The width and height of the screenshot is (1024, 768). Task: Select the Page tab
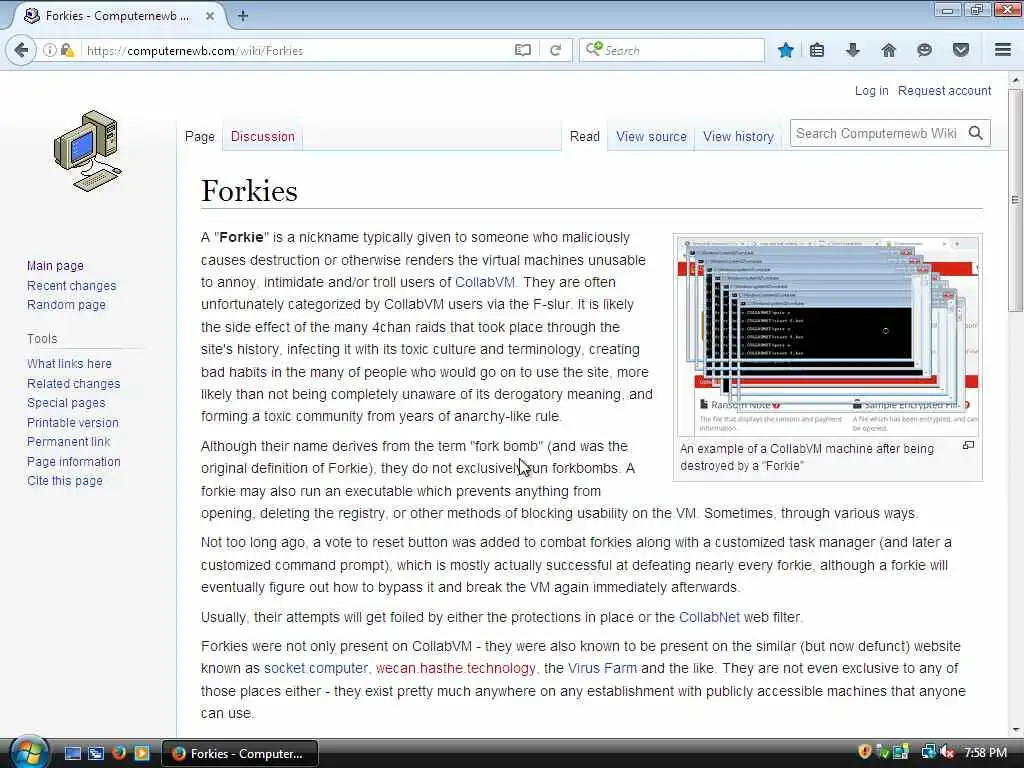point(200,136)
